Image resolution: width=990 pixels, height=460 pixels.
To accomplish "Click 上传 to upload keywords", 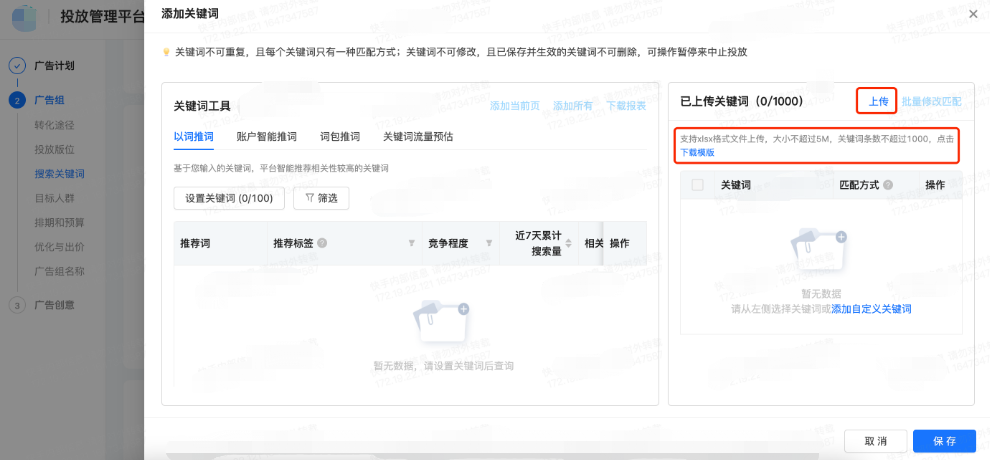I will coord(878,101).
